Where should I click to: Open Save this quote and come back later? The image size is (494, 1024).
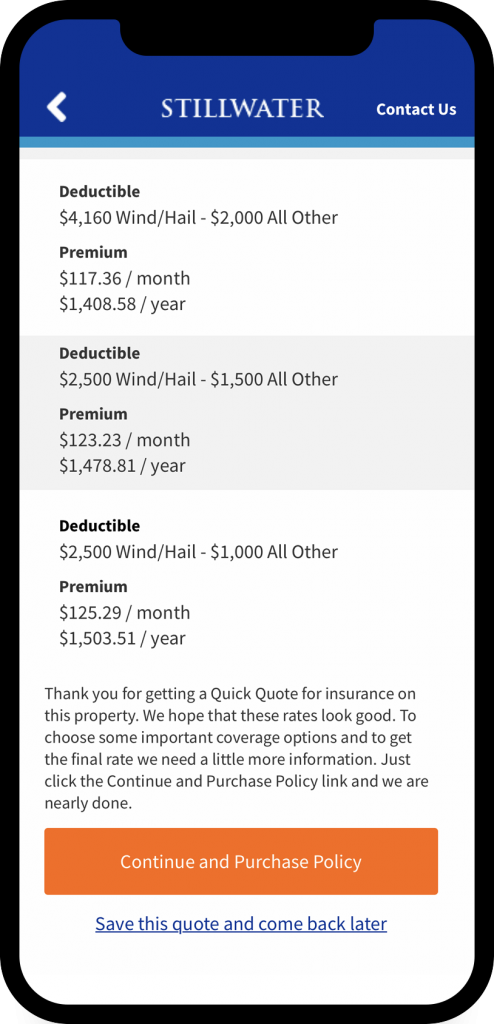[241, 924]
